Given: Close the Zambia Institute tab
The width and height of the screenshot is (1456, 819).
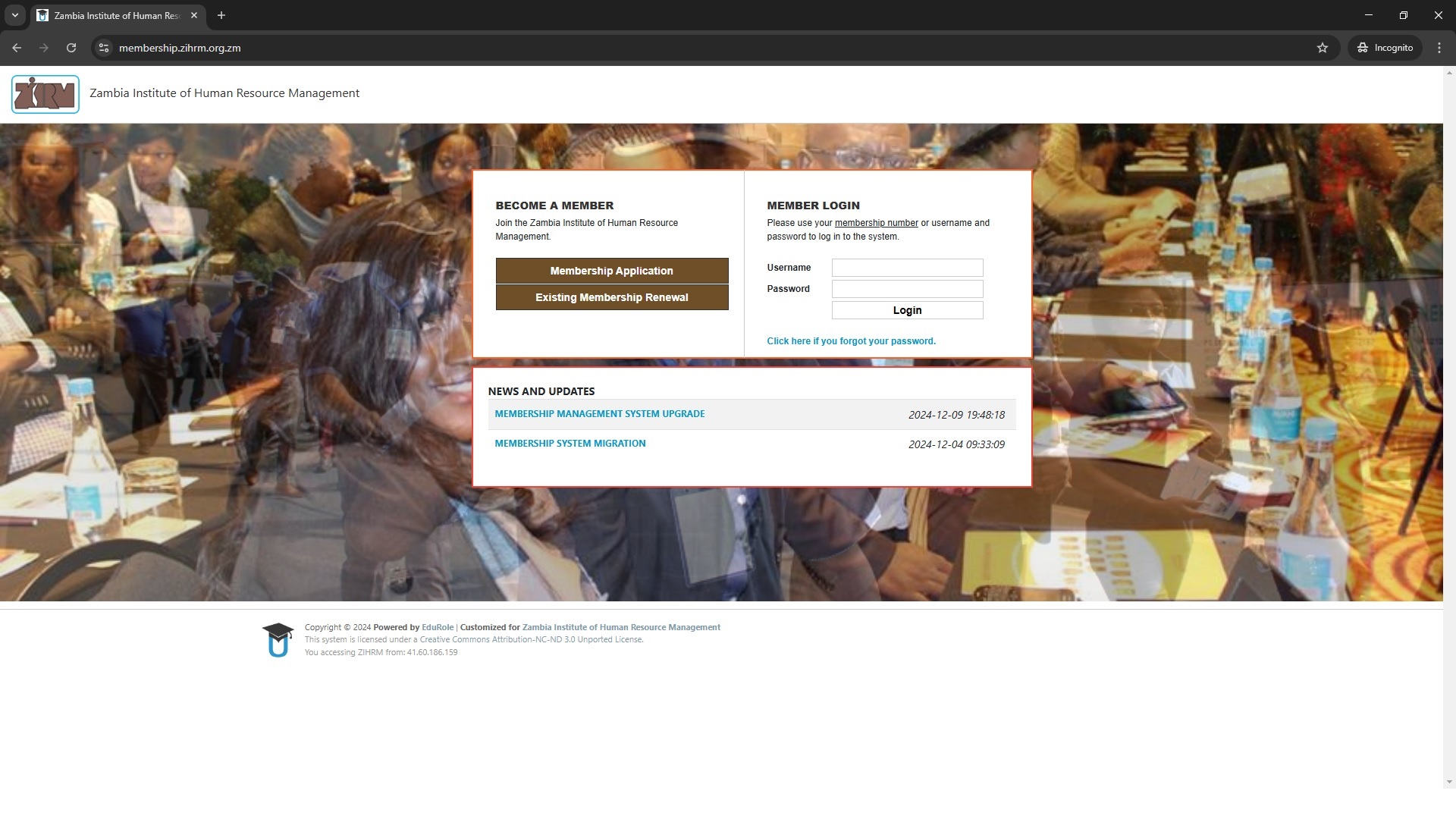Looking at the screenshot, I should tap(194, 15).
